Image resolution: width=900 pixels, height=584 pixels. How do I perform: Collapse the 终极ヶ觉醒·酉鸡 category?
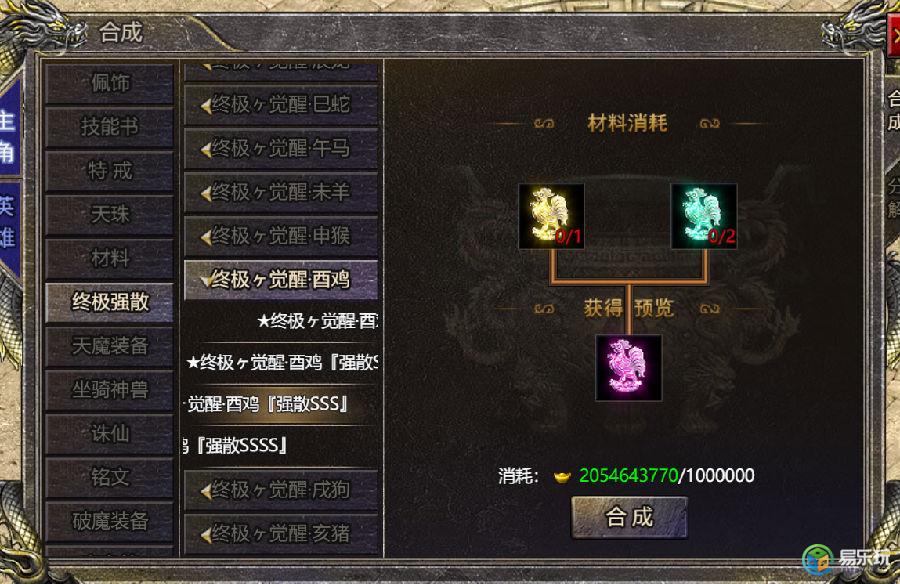pyautogui.click(x=281, y=280)
